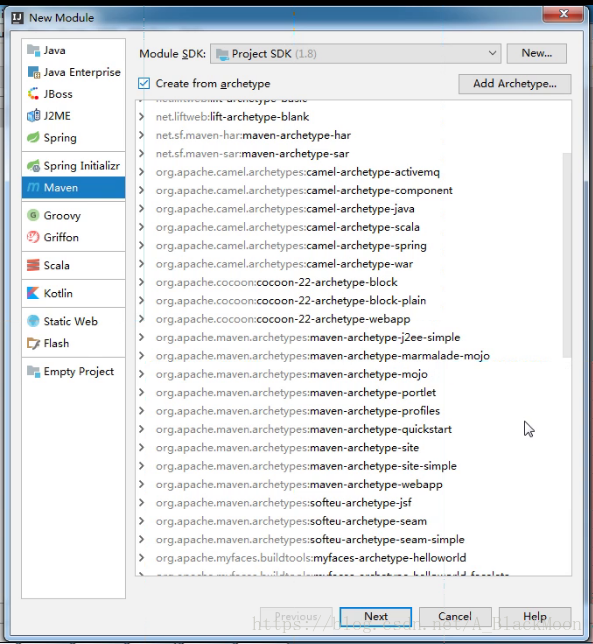
Task: Click the IntelliJ logo in the title bar
Action: click(x=17, y=18)
